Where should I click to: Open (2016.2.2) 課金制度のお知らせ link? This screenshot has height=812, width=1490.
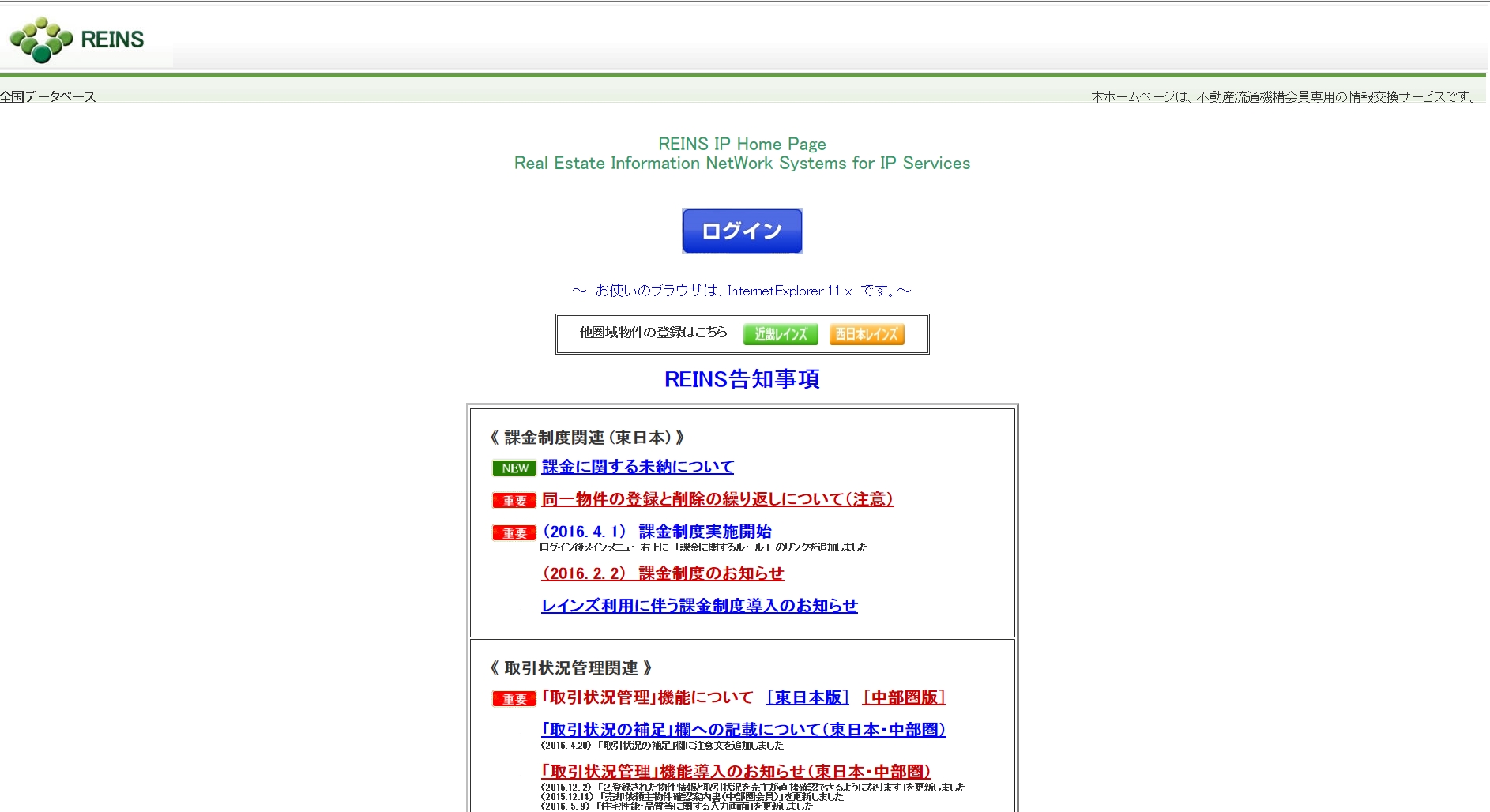(662, 573)
